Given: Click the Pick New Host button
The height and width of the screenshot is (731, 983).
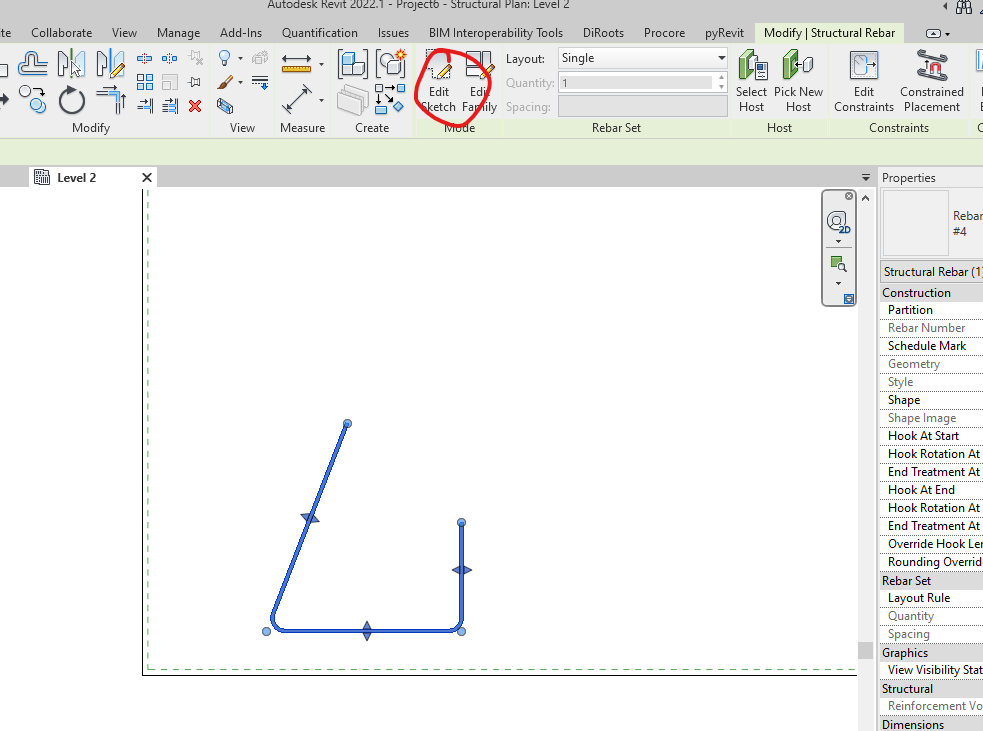Looking at the screenshot, I should tap(798, 82).
